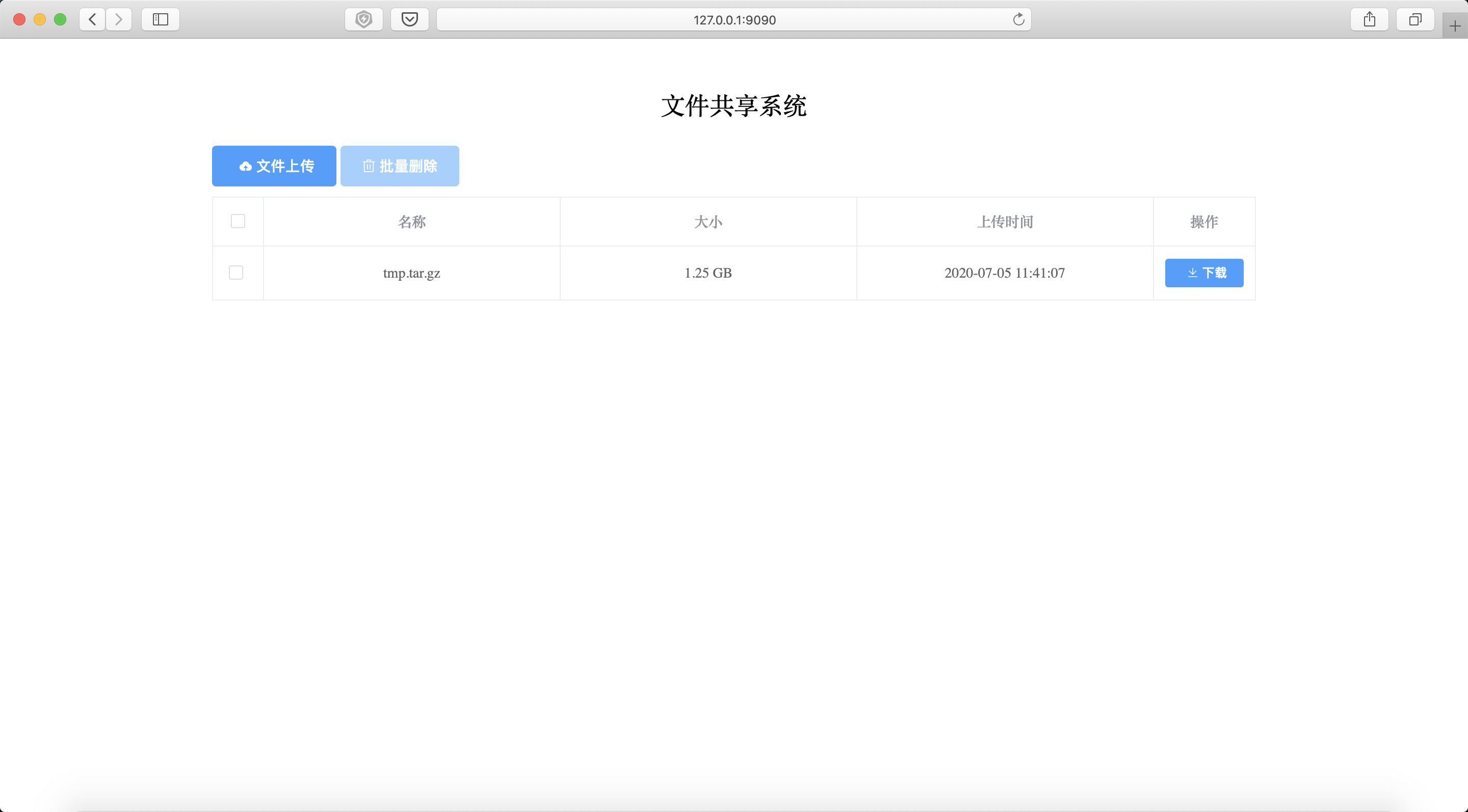
Task: Check the tmp.tar.gz row checkbox
Action: [x=236, y=273]
